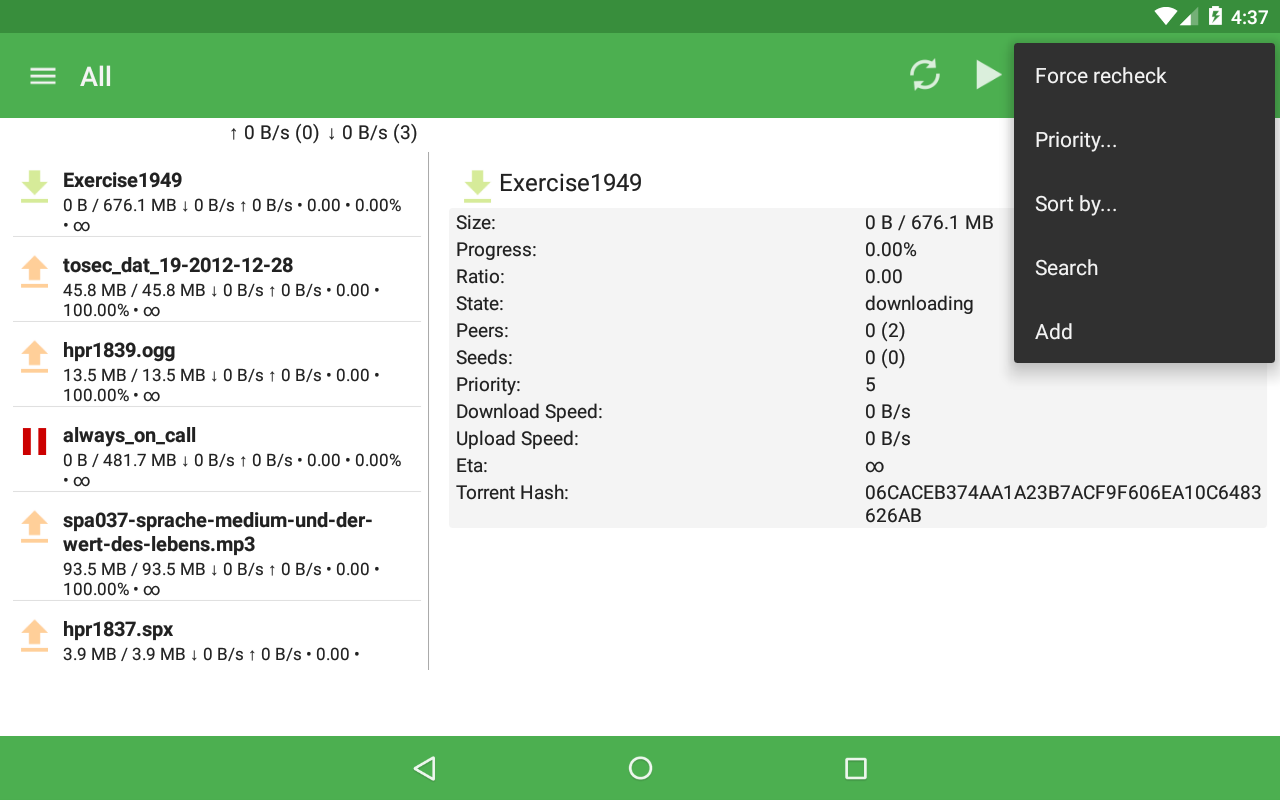
Task: Tap the download arrow icon beside Exercise1949 in list
Action: 35,187
